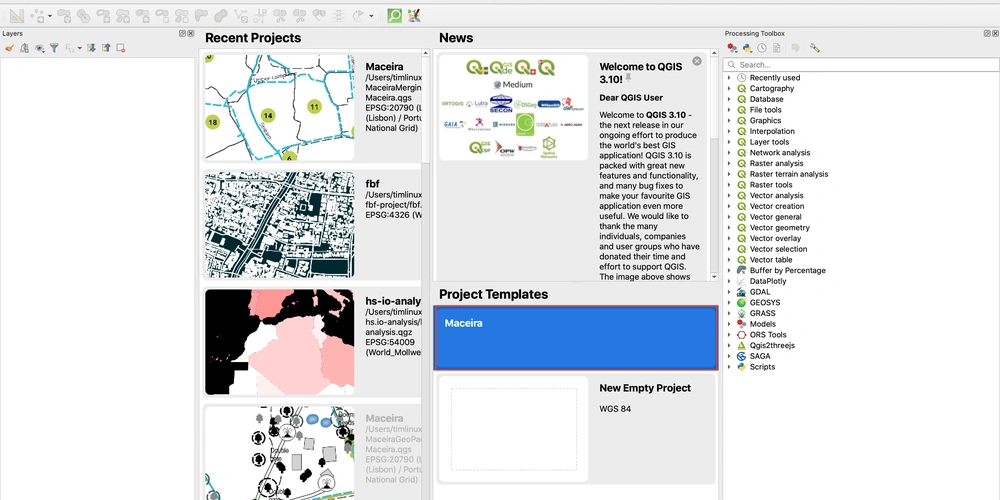Dismiss the Welcome to QGIS 3.10 news item
The width and height of the screenshot is (1000, 500).
[x=696, y=61]
